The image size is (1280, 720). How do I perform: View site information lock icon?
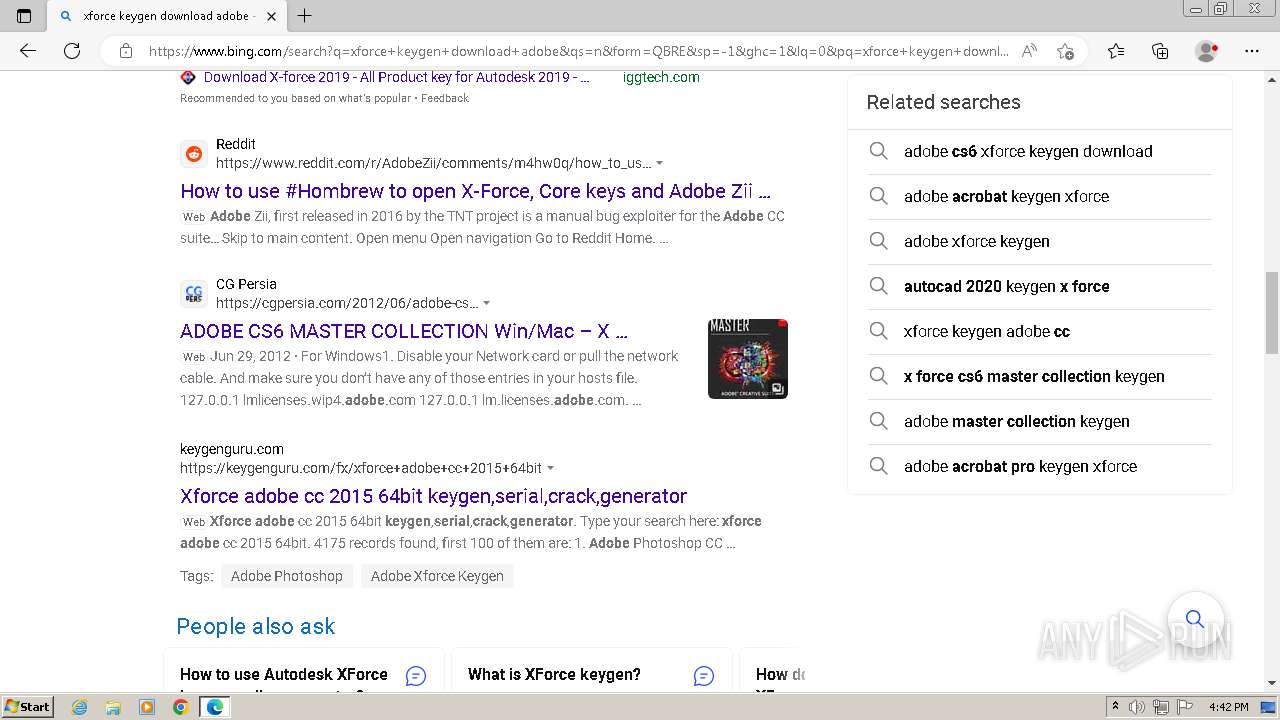coord(126,51)
